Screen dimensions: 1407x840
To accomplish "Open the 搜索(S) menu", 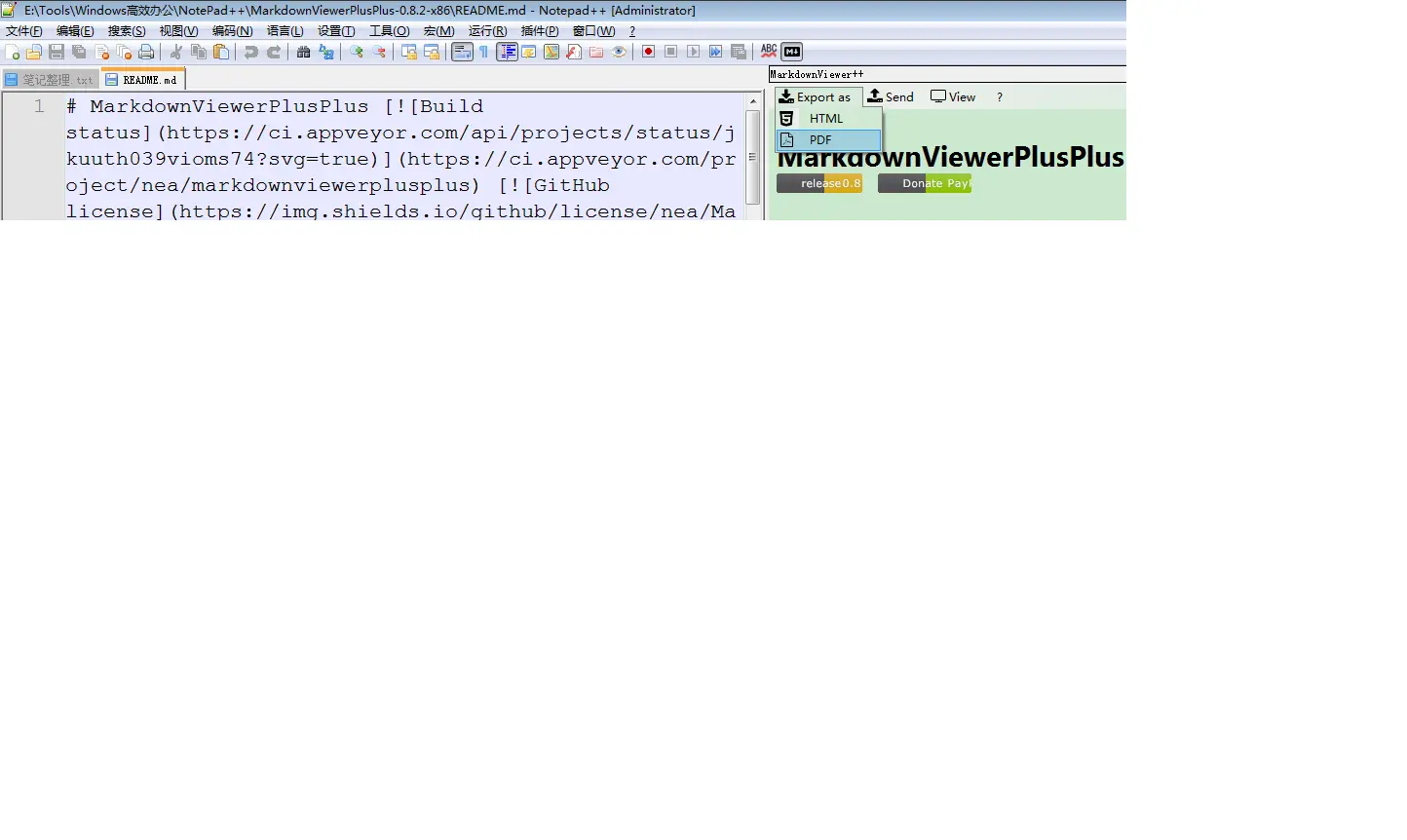I will [x=127, y=31].
